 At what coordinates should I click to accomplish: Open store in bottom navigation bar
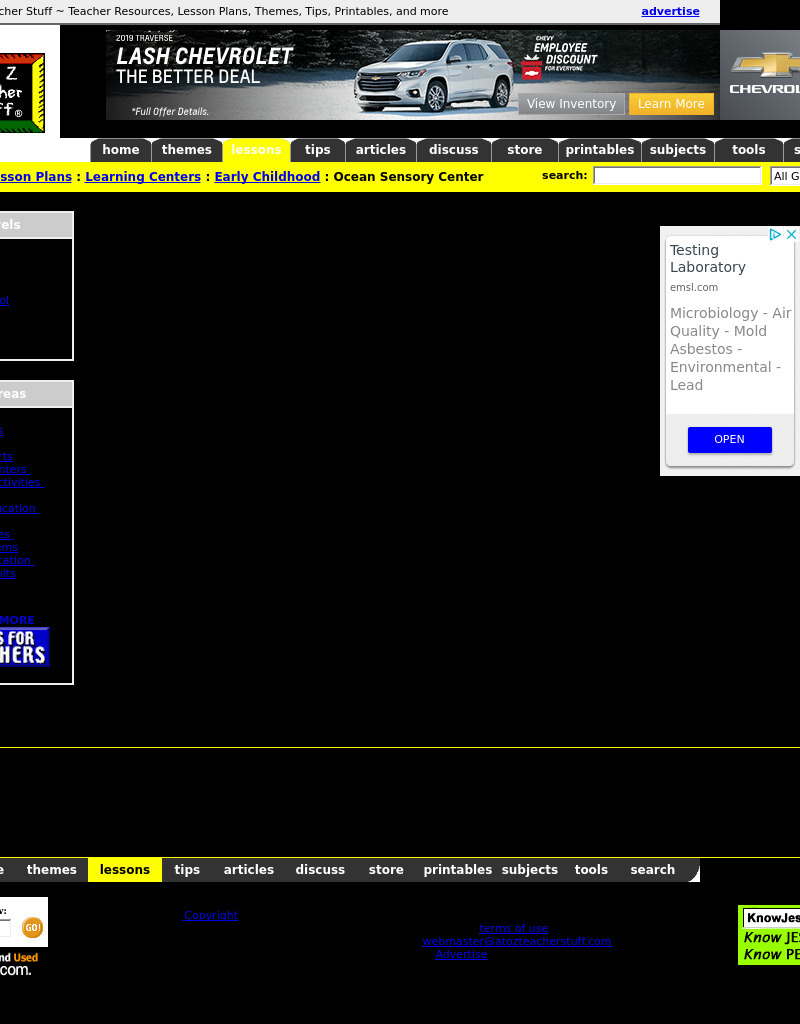[x=386, y=870]
